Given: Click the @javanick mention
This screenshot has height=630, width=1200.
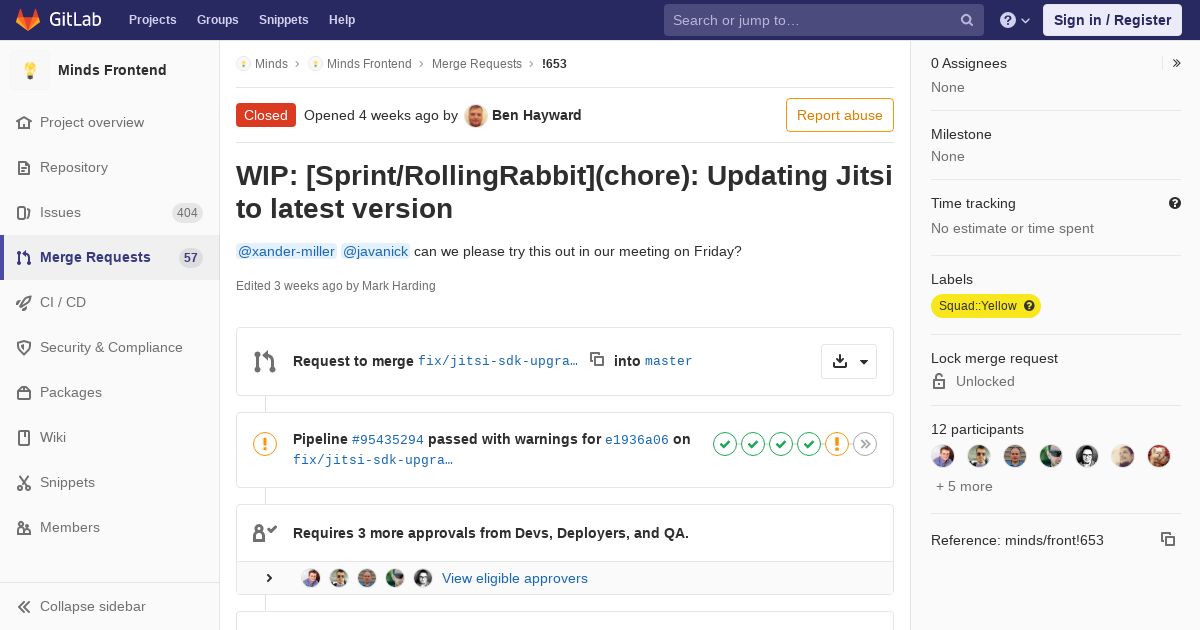Looking at the screenshot, I should click(x=375, y=252).
